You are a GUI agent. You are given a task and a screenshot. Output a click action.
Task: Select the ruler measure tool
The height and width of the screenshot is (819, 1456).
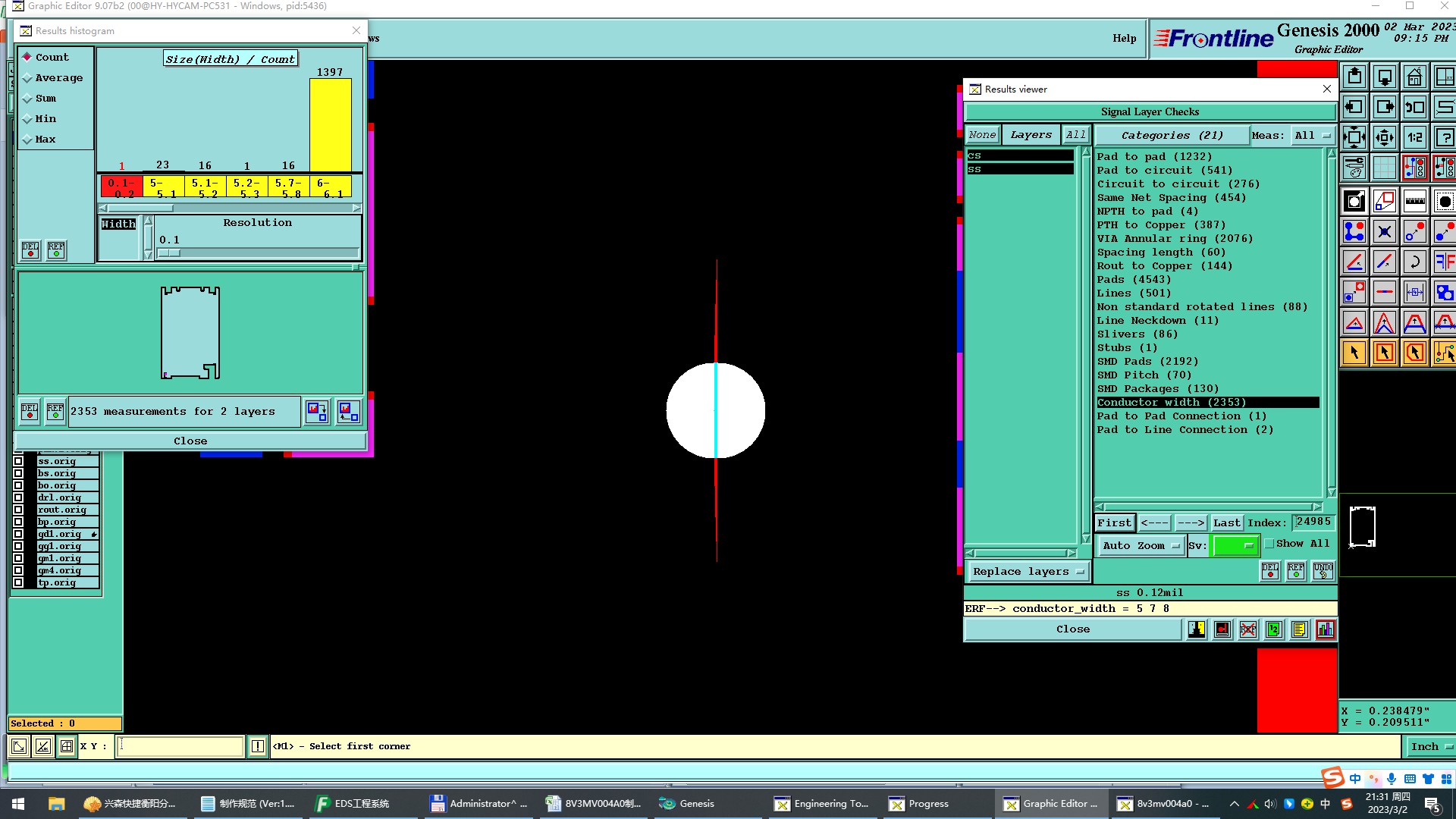pos(1414,202)
